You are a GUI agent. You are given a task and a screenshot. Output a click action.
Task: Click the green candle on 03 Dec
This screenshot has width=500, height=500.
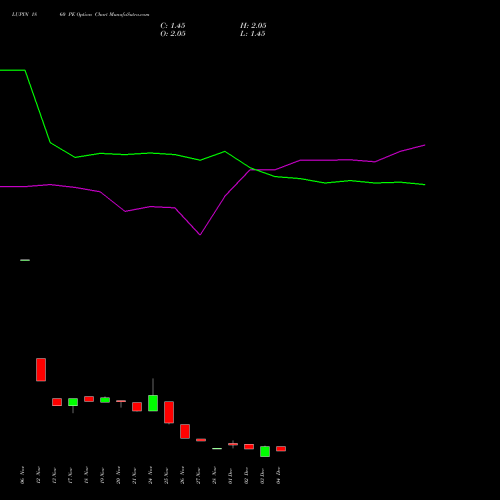click(x=265, y=451)
